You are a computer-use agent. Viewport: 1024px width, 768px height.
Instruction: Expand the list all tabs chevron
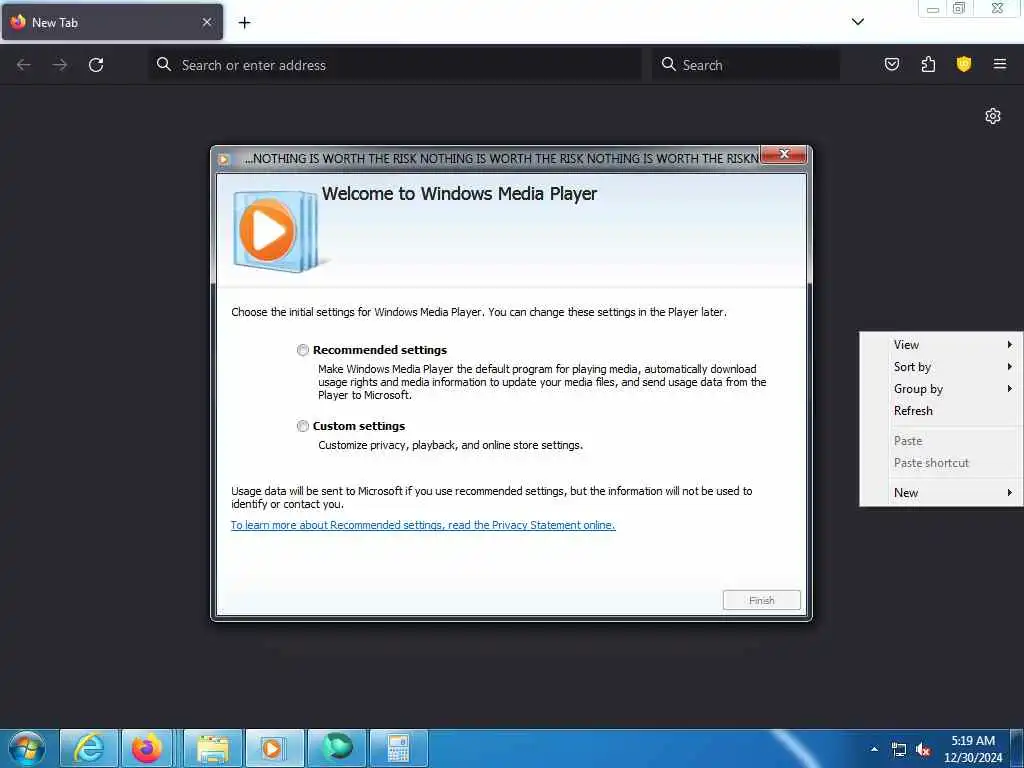tap(857, 22)
